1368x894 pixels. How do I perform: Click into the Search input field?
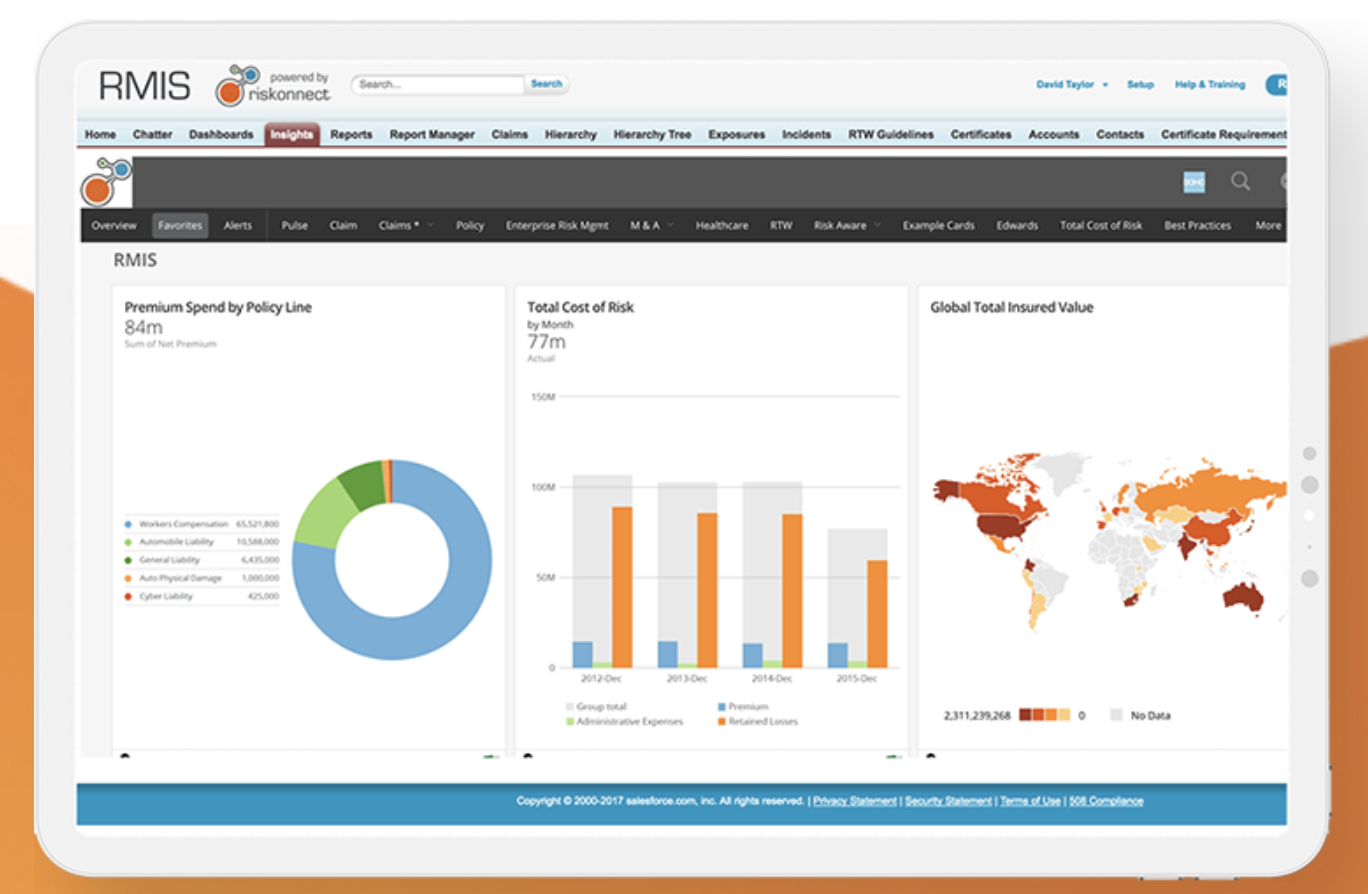coord(438,85)
